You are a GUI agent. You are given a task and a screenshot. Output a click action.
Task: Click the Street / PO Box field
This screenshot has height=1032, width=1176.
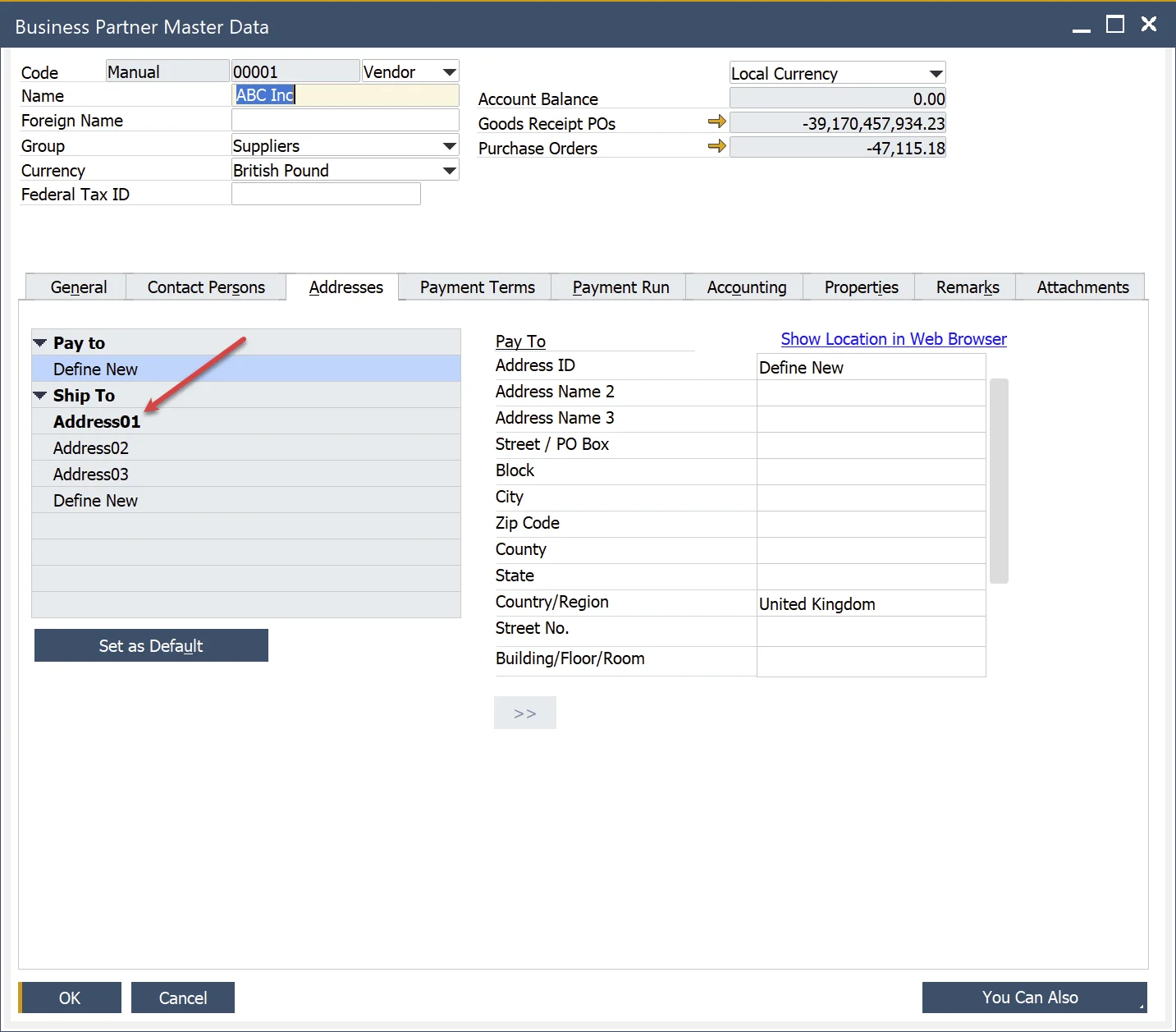[x=870, y=445]
